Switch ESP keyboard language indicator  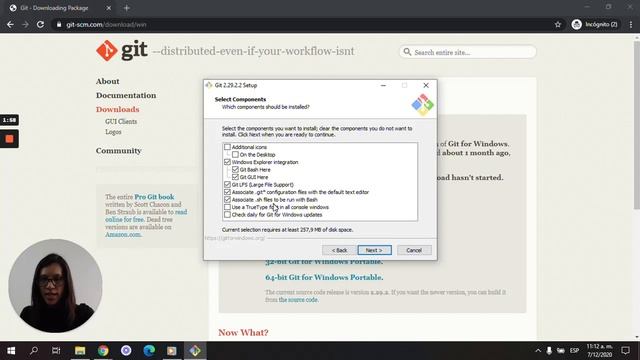pos(574,351)
